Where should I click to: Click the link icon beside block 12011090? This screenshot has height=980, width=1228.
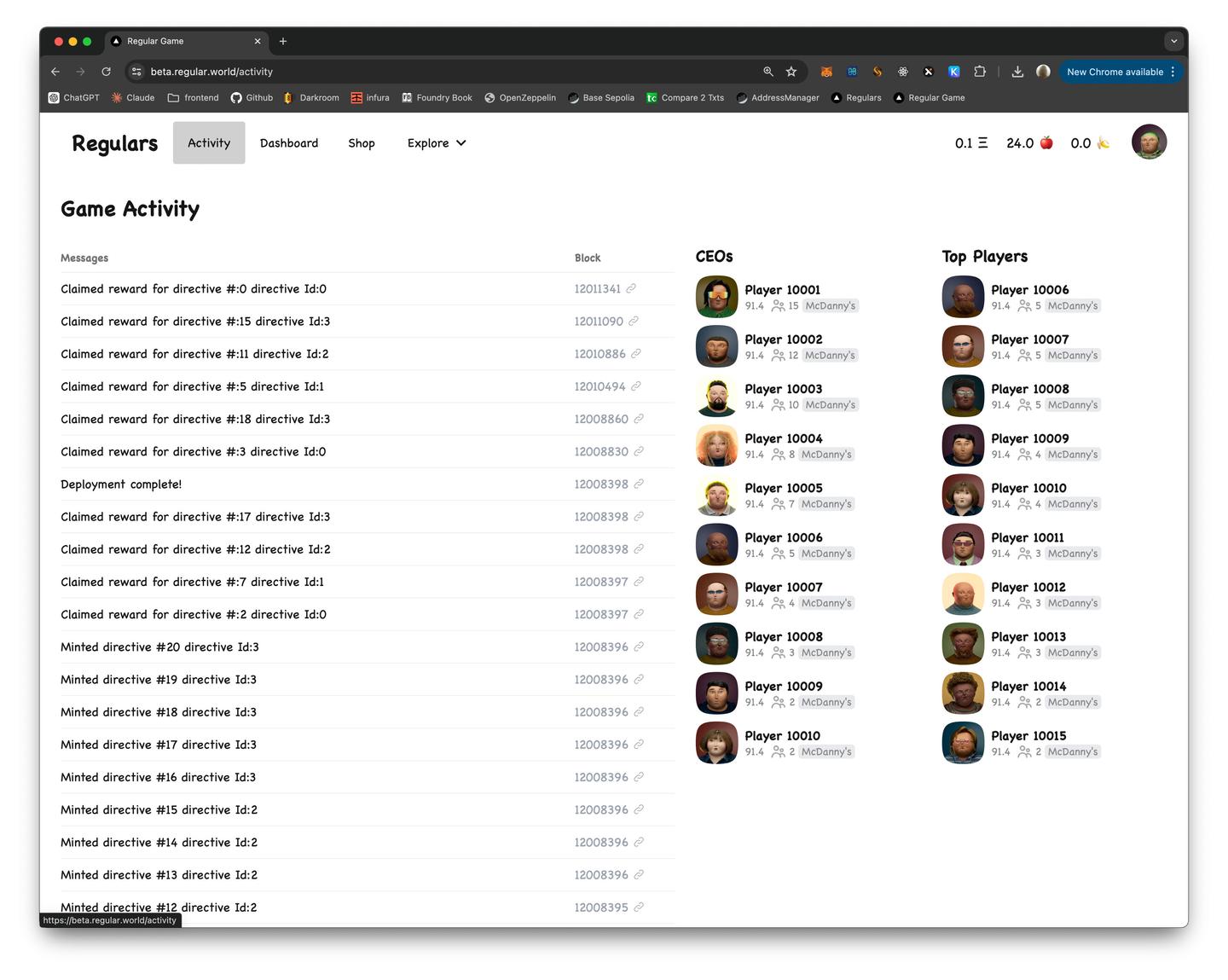tap(634, 322)
